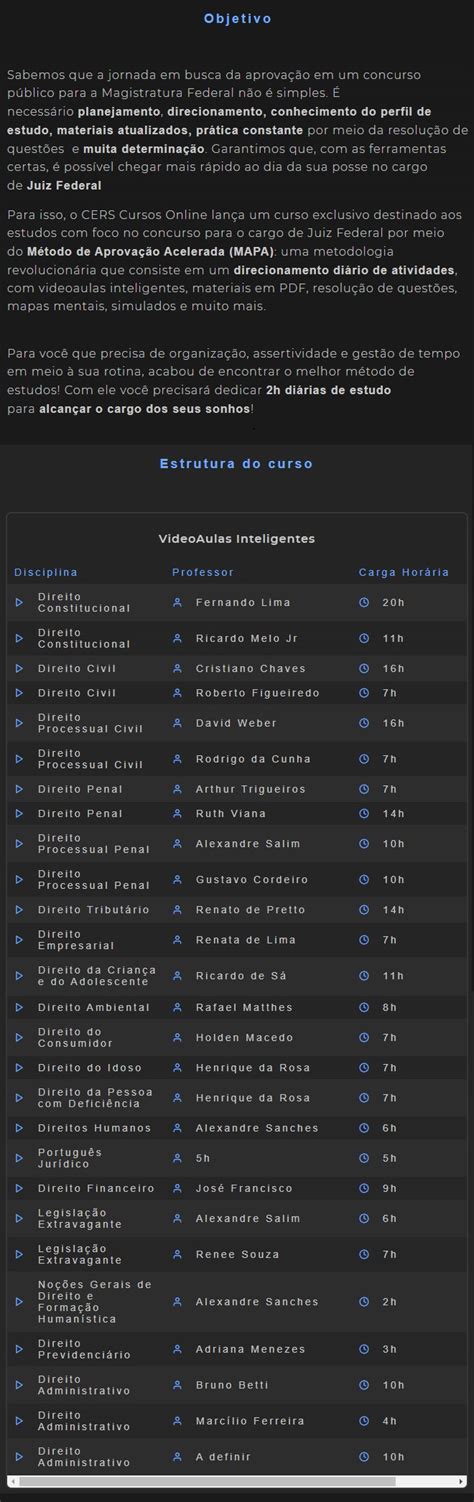Click clock icon in Renato de Pretto row
Screen dimensions: 474x1502
click(364, 910)
